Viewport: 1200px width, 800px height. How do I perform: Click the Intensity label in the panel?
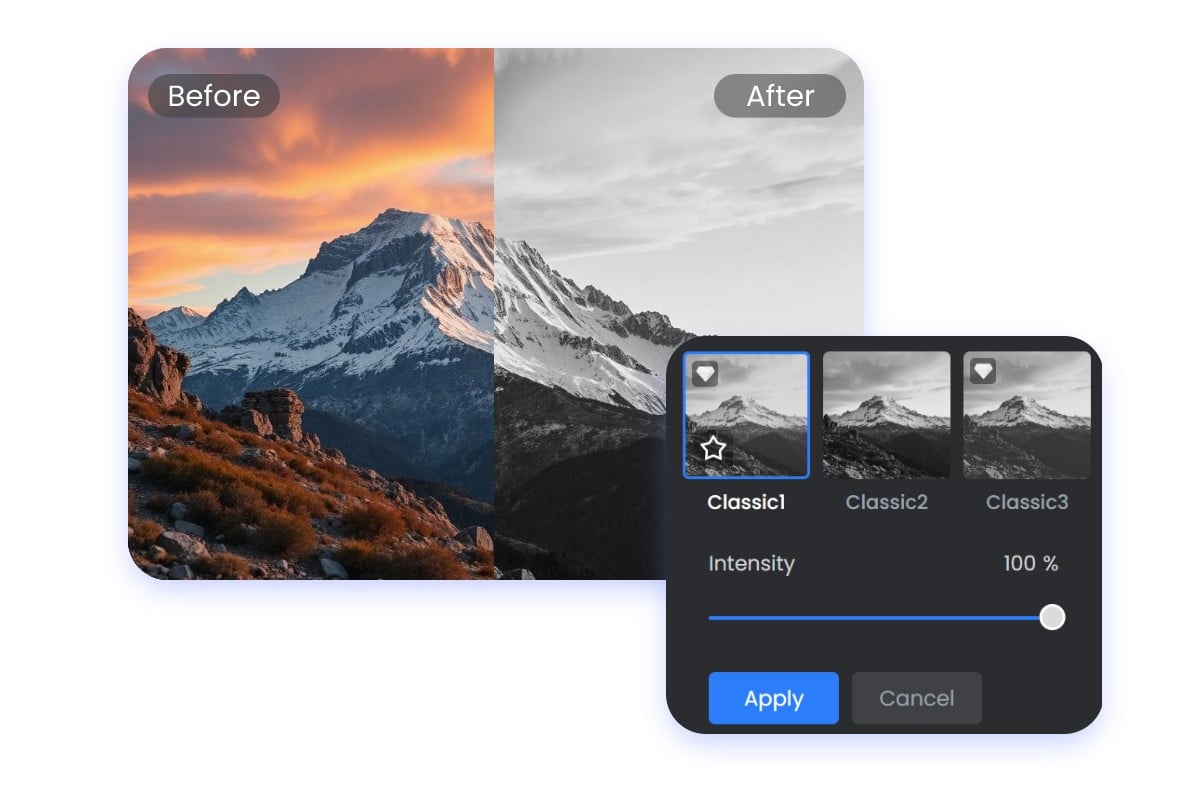point(751,564)
